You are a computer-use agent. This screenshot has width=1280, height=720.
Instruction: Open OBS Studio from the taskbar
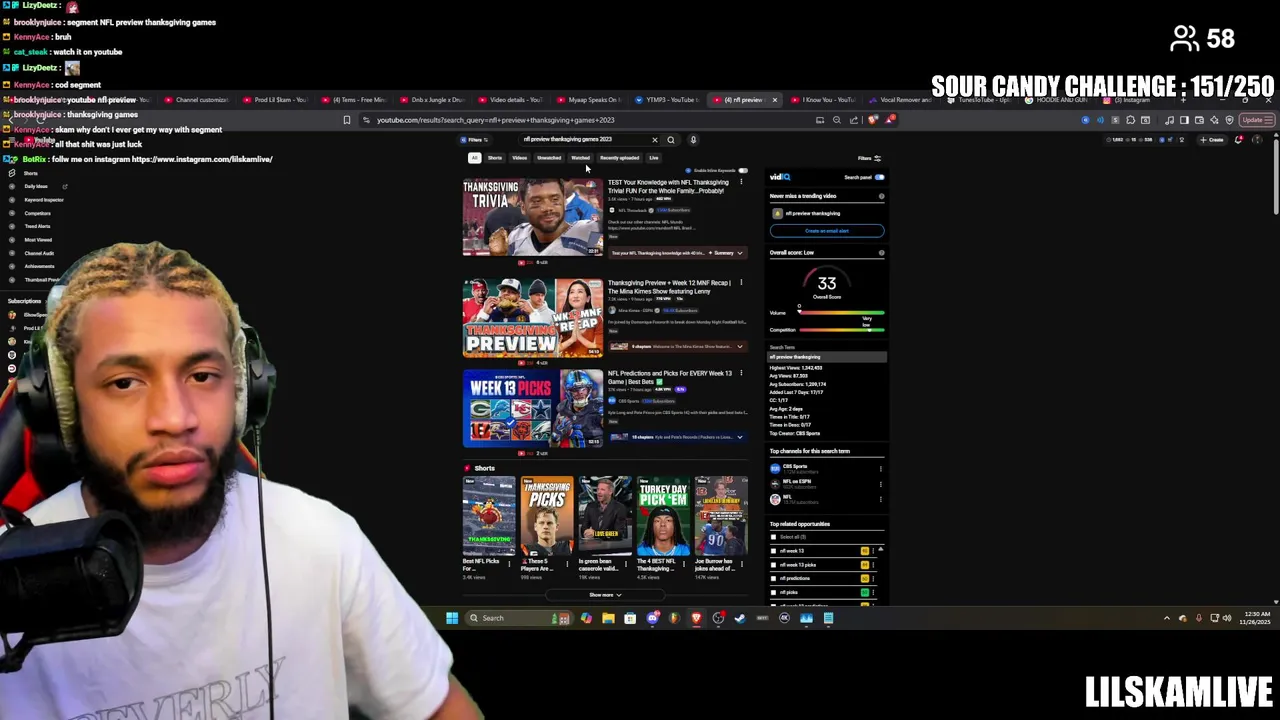[x=718, y=618]
